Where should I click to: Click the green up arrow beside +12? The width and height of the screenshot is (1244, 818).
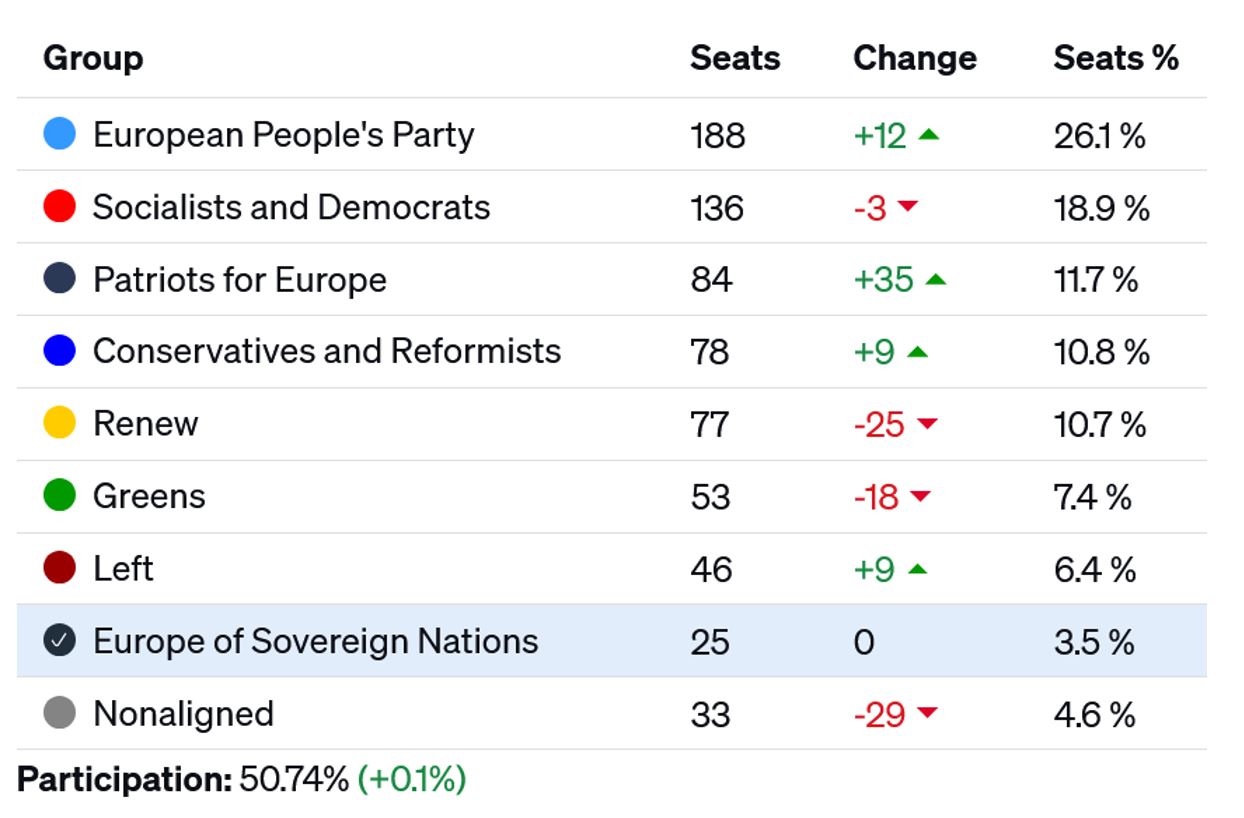click(x=928, y=135)
